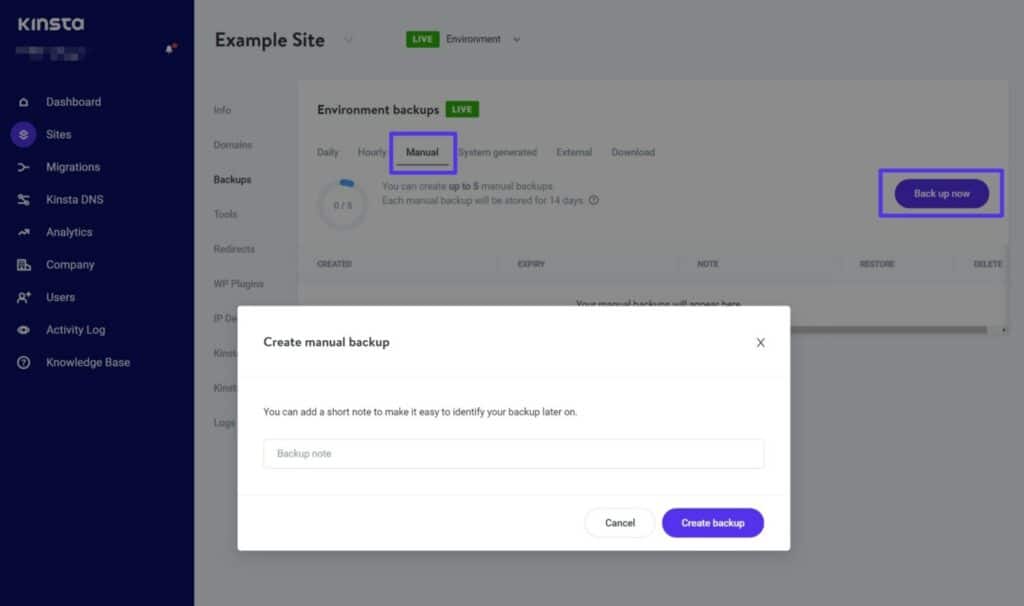Click the Migrations arrow icon
The width and height of the screenshot is (1024, 606).
(x=24, y=167)
